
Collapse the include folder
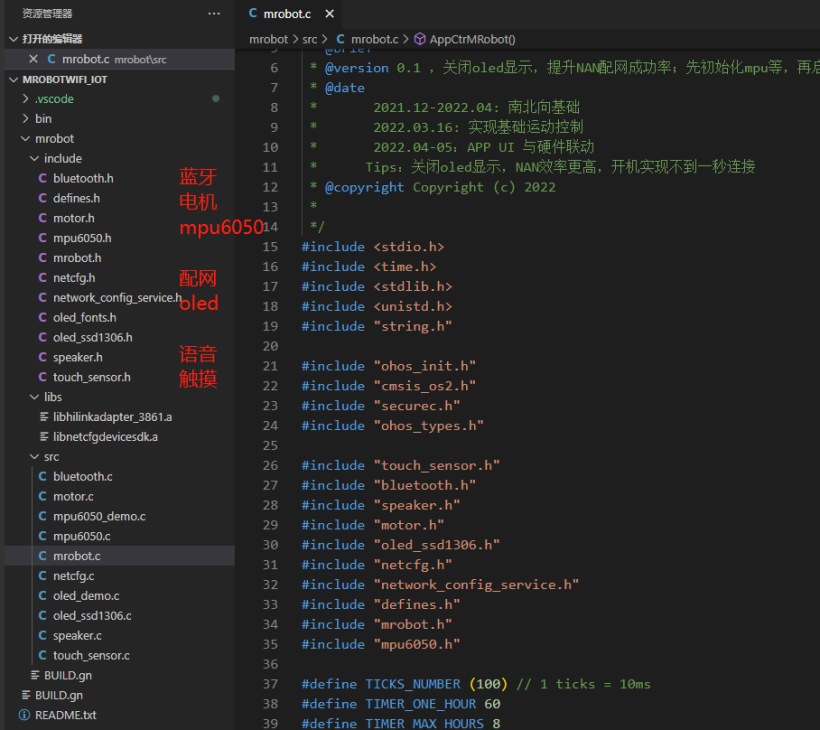[35, 158]
